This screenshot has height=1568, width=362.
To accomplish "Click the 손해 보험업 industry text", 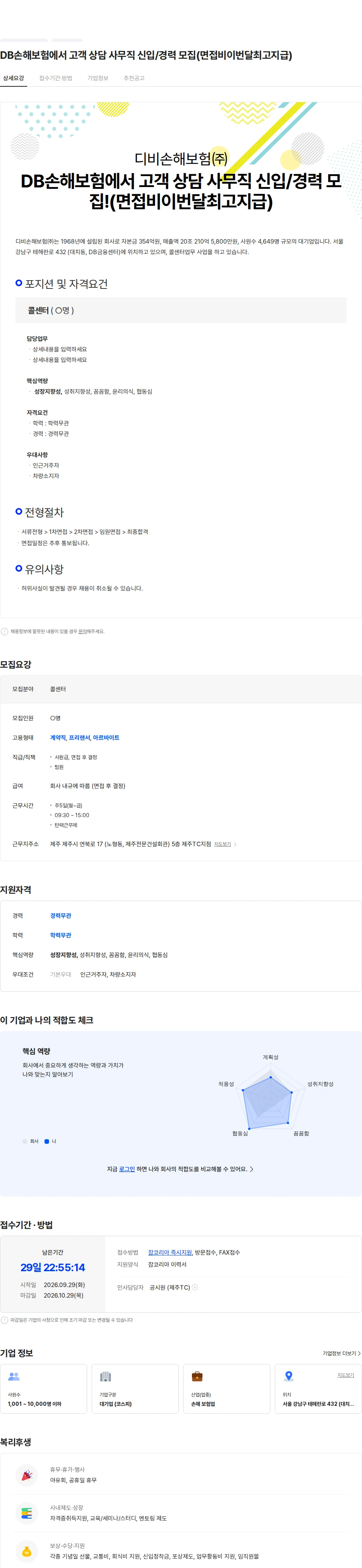I will tap(203, 1404).
